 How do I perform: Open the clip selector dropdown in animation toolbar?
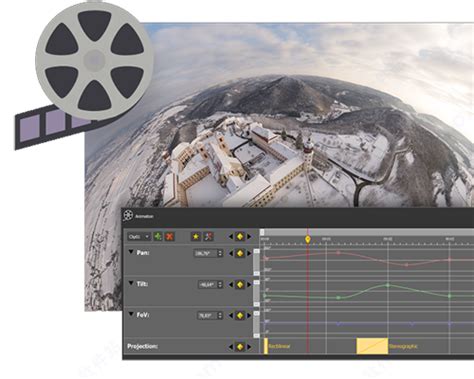tap(139, 237)
